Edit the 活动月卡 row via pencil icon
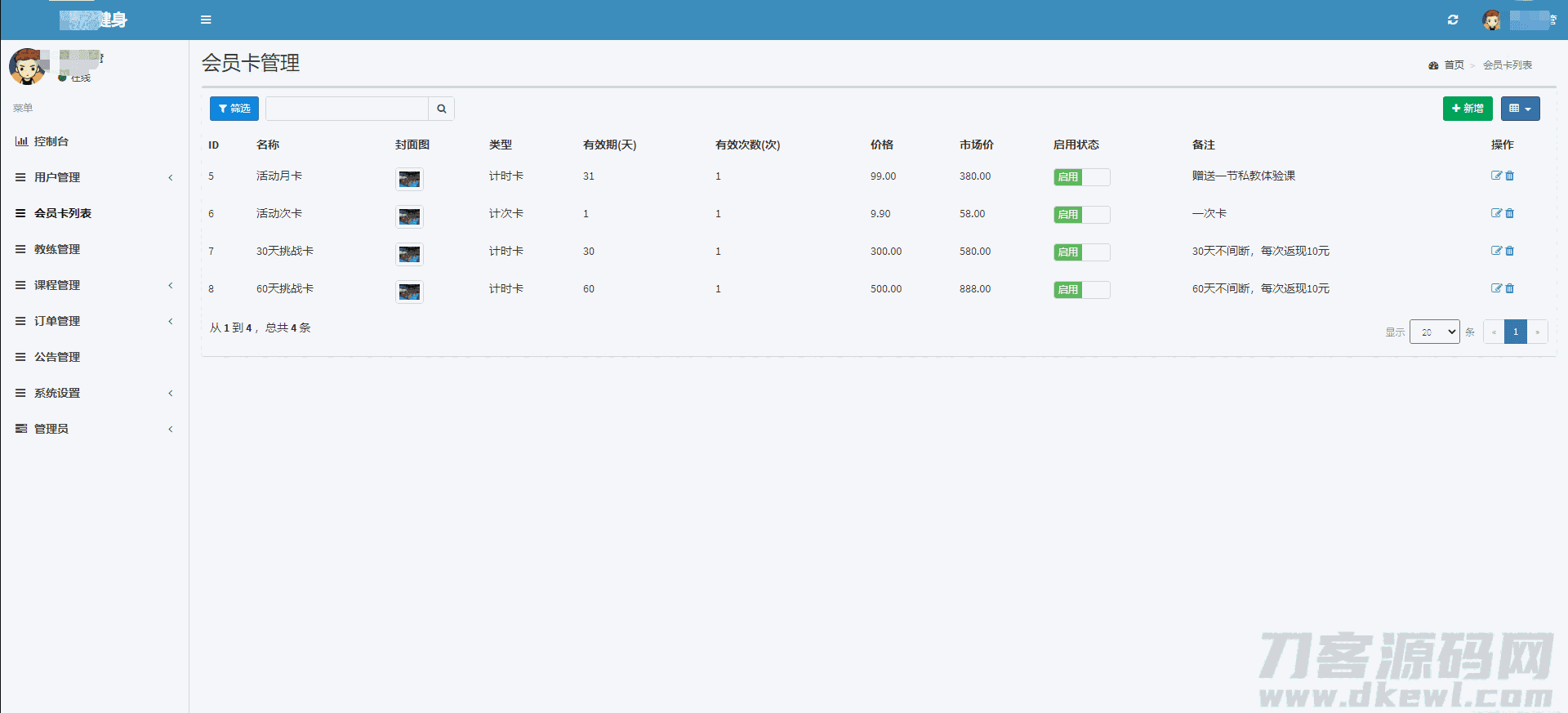The image size is (1568, 713). tap(1496, 176)
